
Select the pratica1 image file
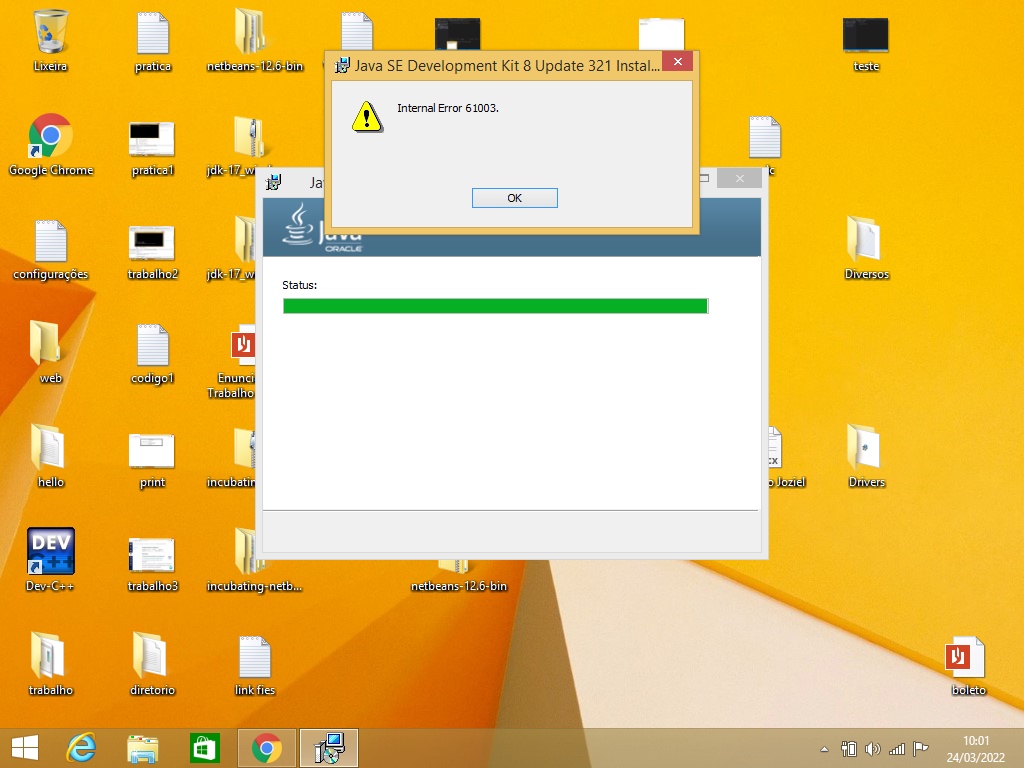click(152, 148)
